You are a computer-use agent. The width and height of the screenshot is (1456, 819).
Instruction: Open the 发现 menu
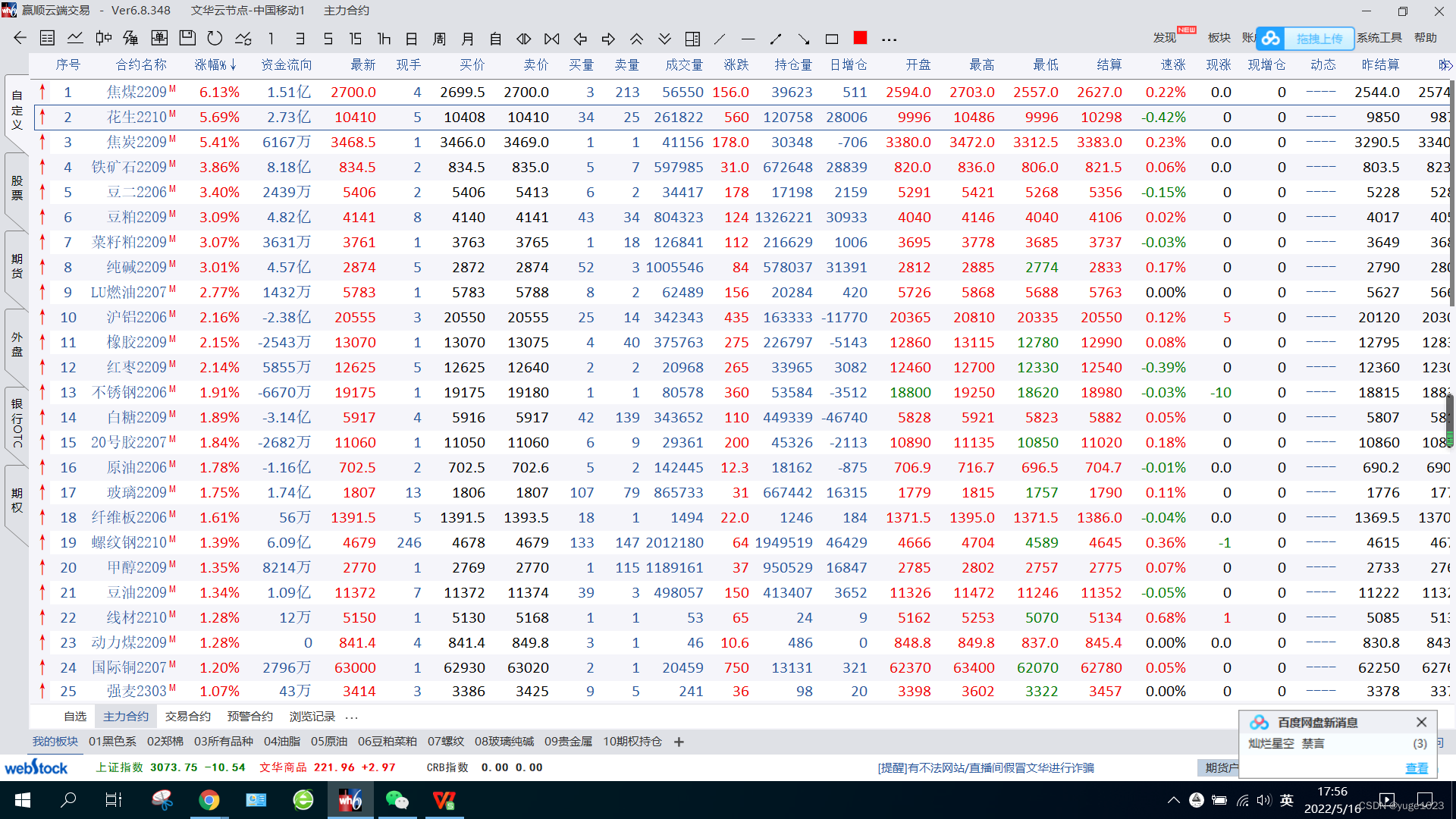[1165, 38]
